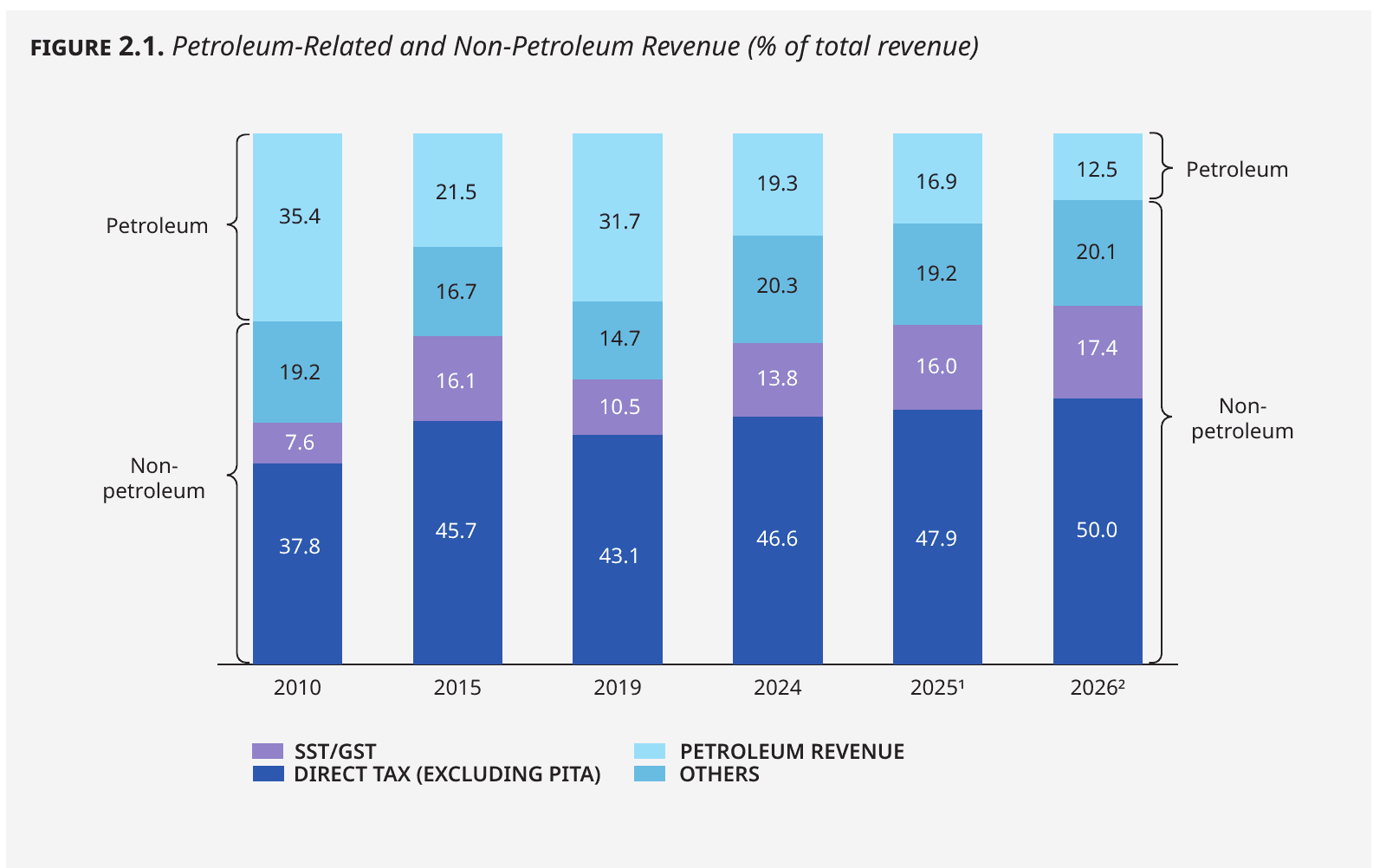Select the Others legend swatch
The width and height of the screenshot is (1386, 868).
(650, 774)
